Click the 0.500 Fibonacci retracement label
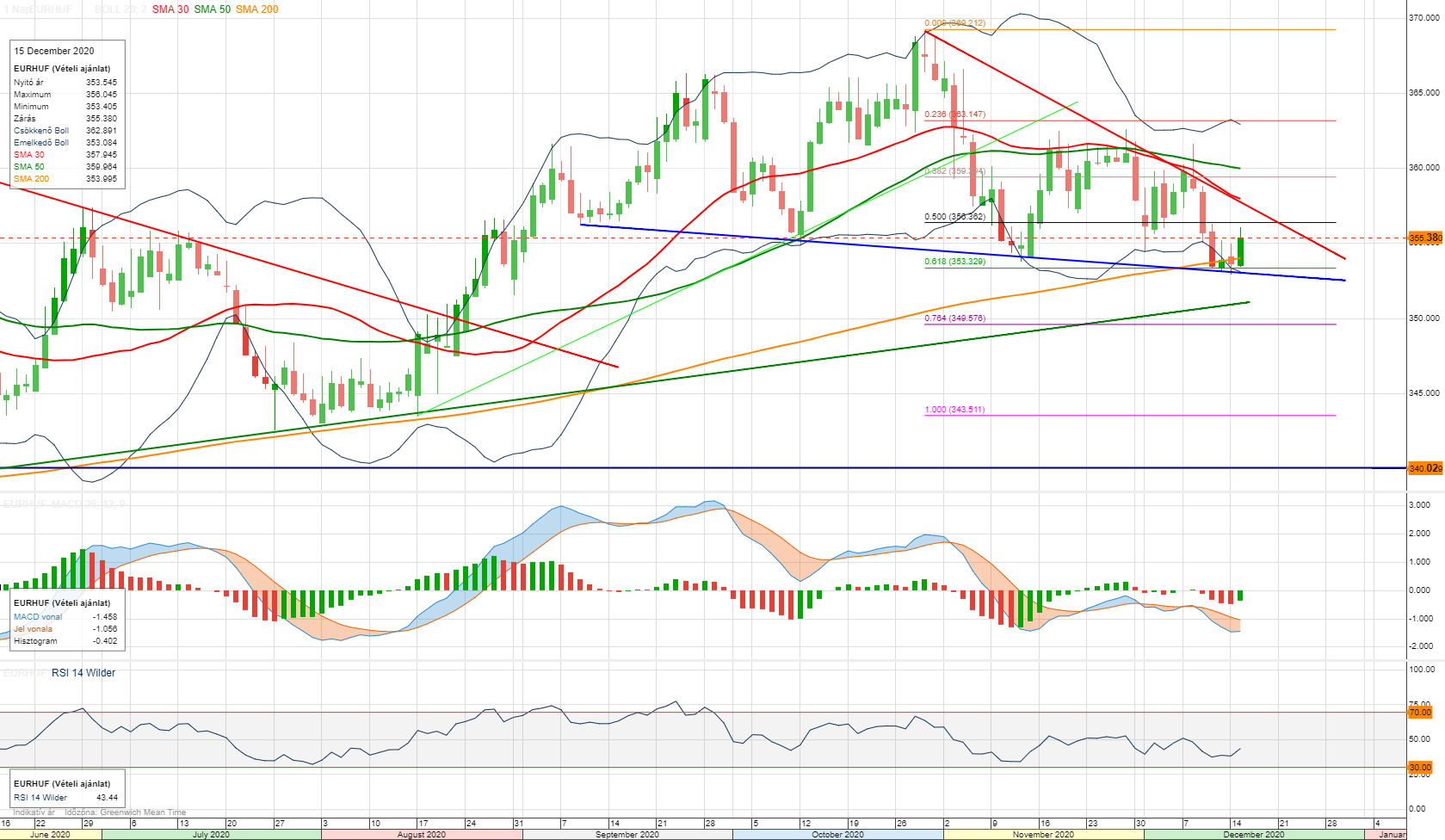This screenshot has height=840, width=1445. (954, 217)
